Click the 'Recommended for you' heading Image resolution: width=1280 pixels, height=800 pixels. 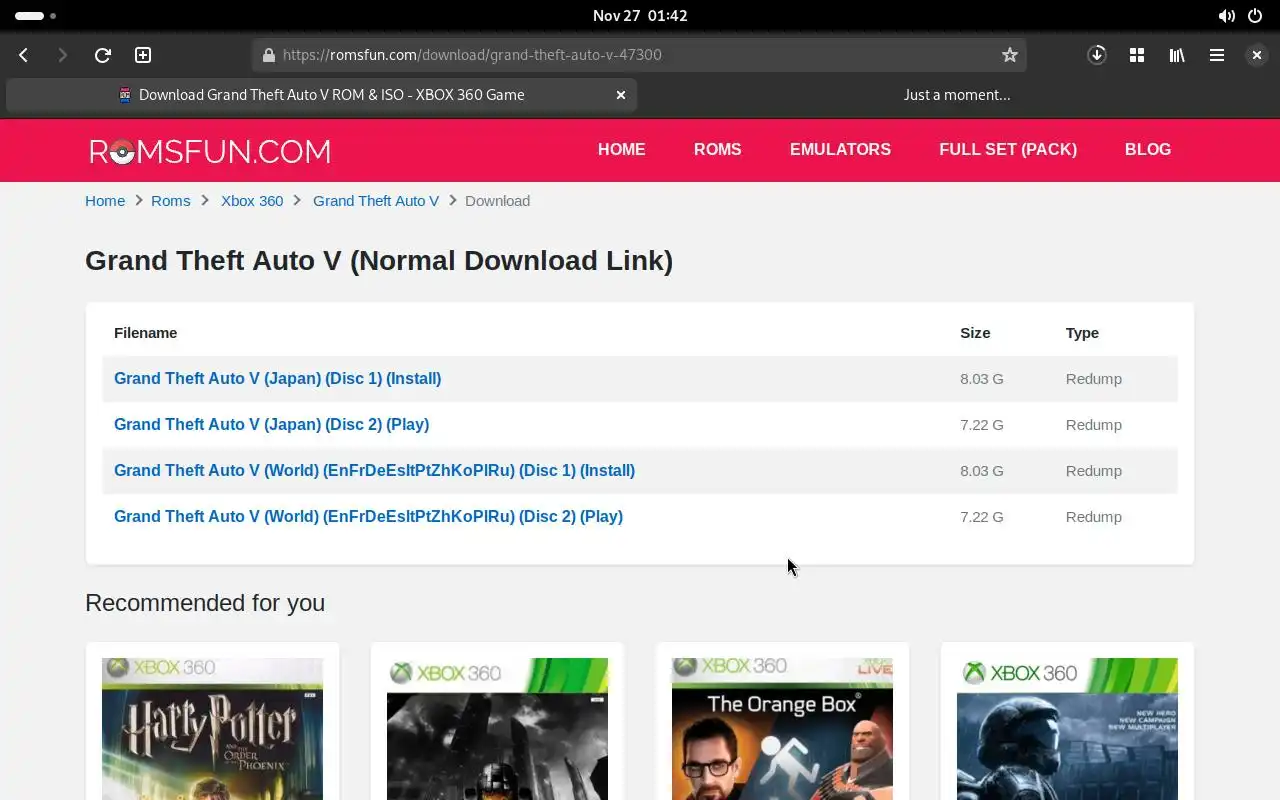205,603
